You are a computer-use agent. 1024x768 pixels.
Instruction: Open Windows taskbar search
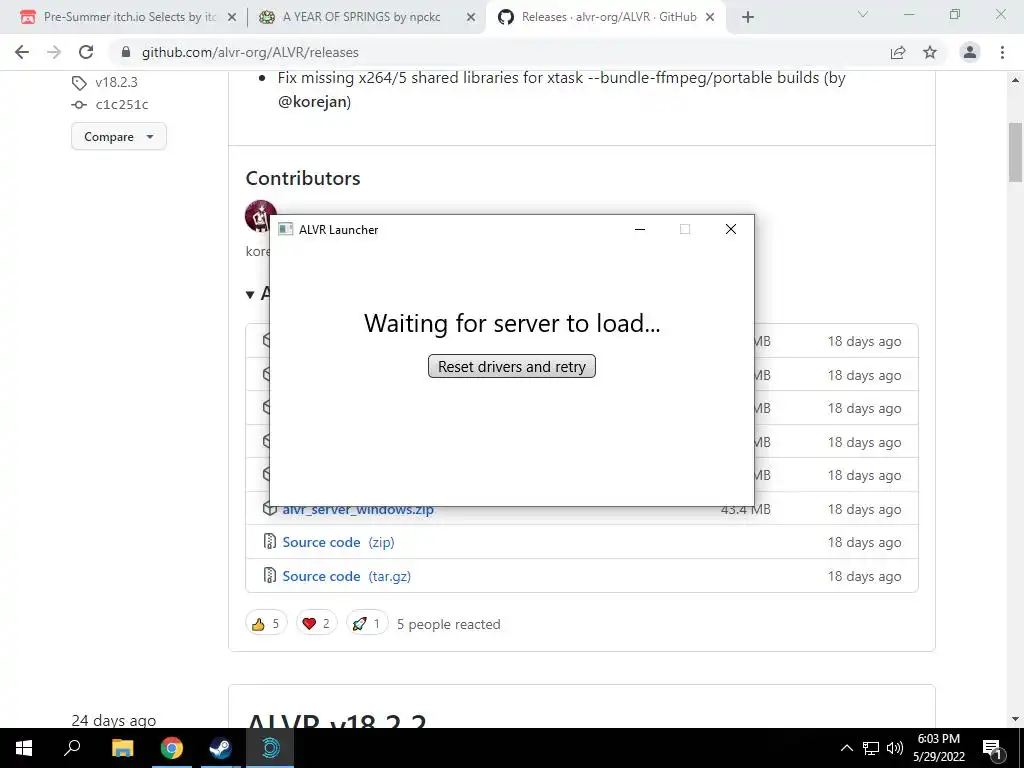(x=72, y=748)
